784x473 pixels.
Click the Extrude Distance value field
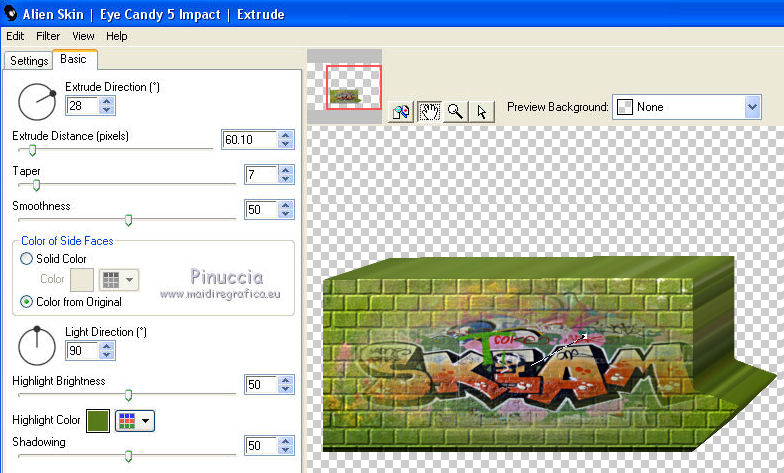click(x=250, y=140)
